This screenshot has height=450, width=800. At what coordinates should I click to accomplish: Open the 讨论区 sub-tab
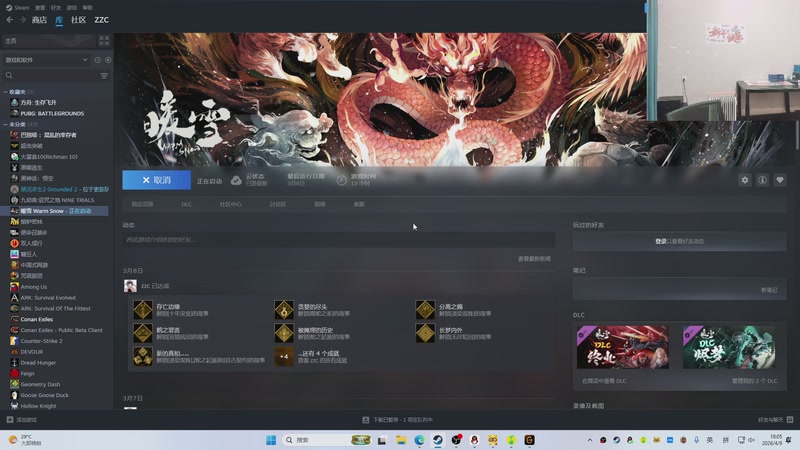click(x=278, y=204)
